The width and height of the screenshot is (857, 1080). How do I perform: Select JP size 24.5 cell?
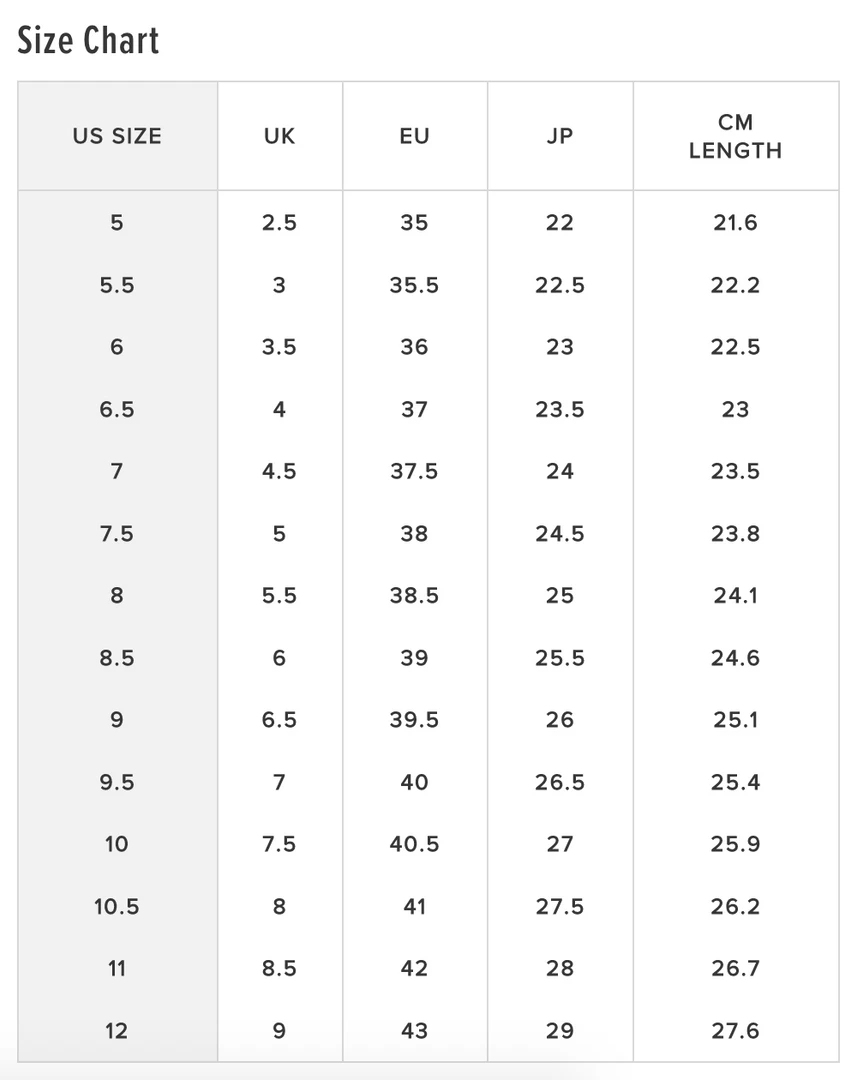click(x=560, y=533)
